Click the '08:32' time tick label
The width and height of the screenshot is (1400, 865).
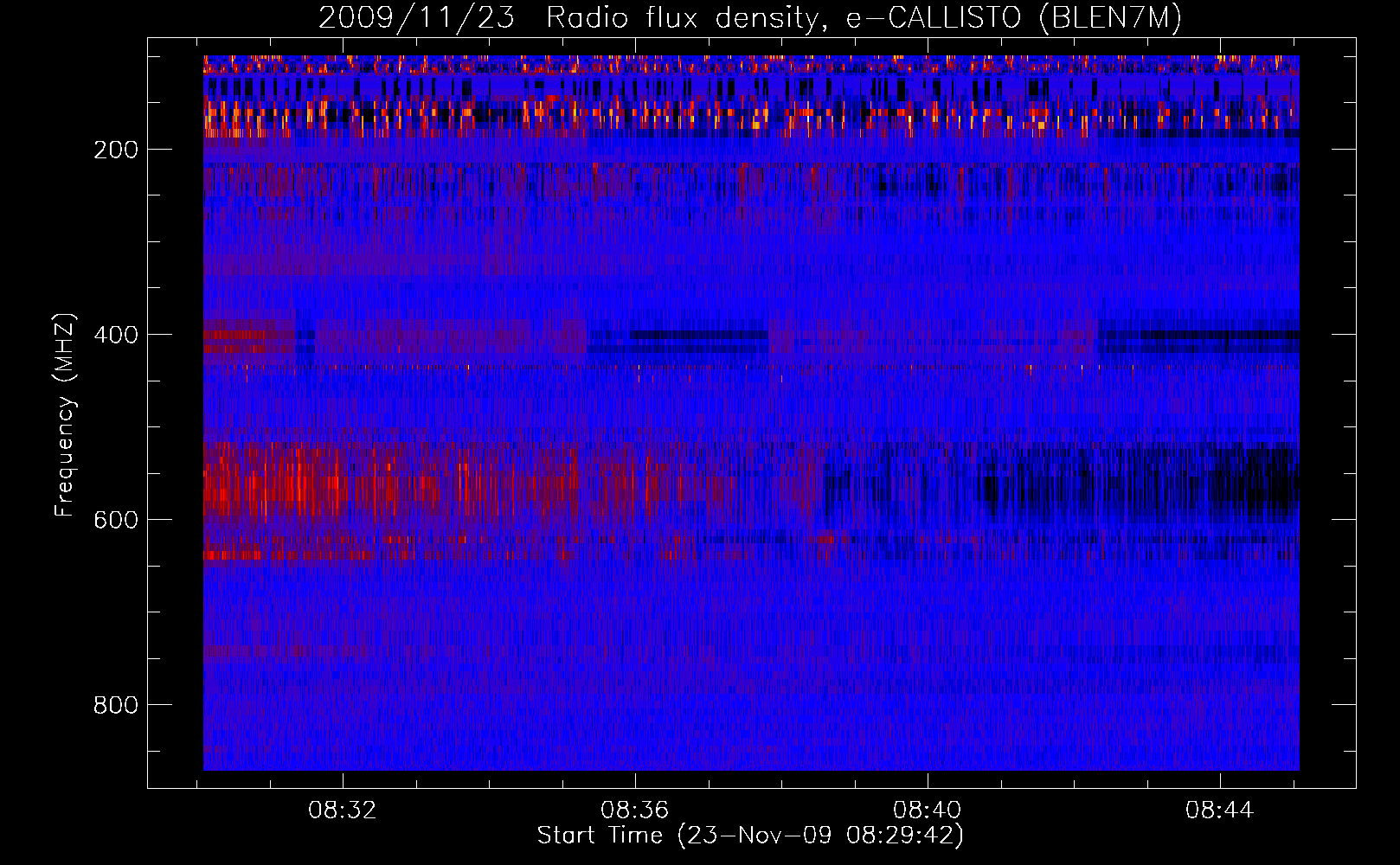343,811
